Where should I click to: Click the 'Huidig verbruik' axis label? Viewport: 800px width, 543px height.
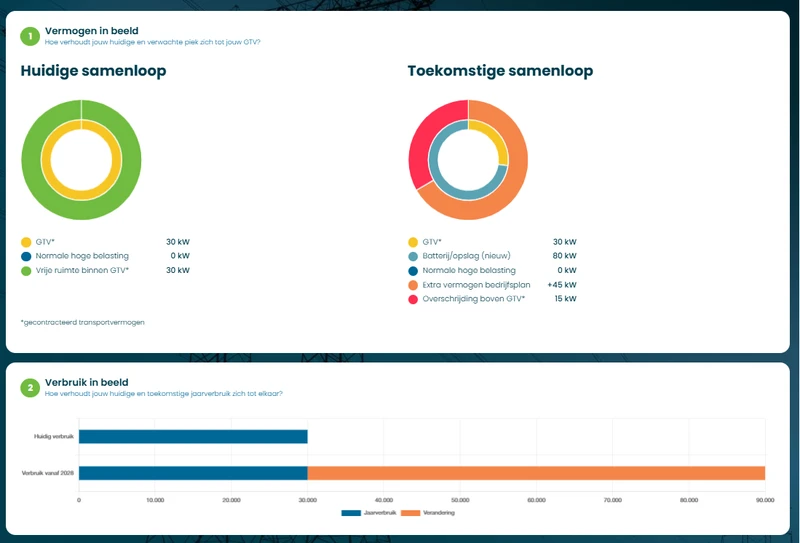click(x=54, y=437)
